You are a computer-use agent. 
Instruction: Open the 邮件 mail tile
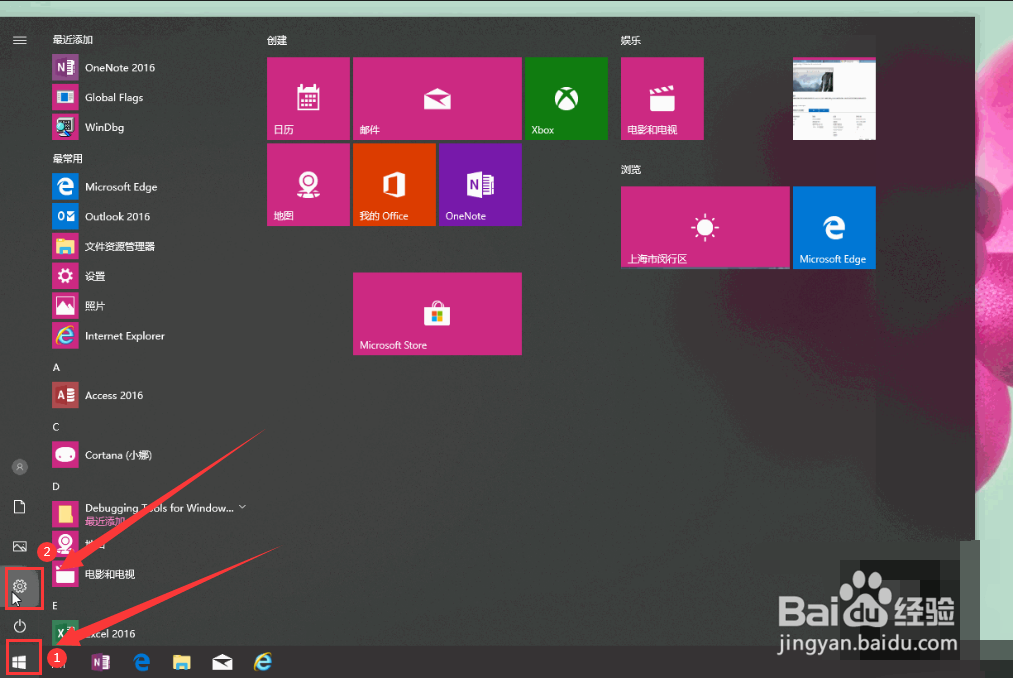pyautogui.click(x=437, y=98)
